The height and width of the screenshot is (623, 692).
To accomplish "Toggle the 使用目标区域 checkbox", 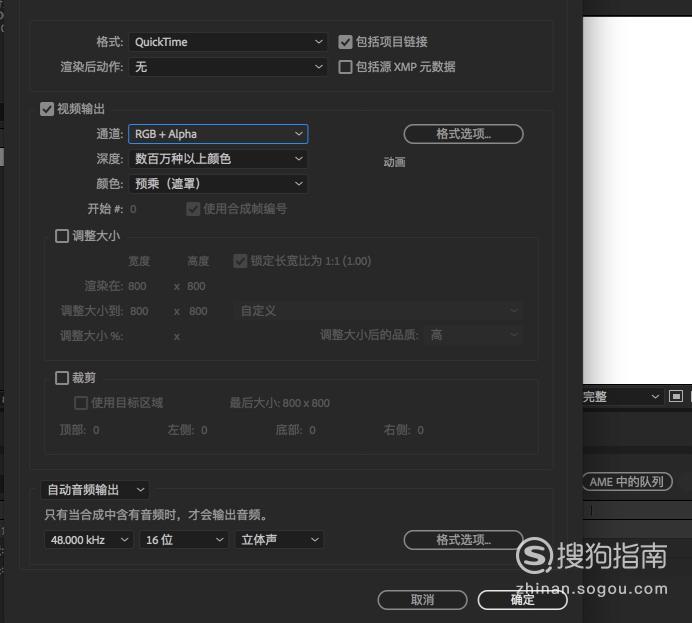I will (x=81, y=403).
